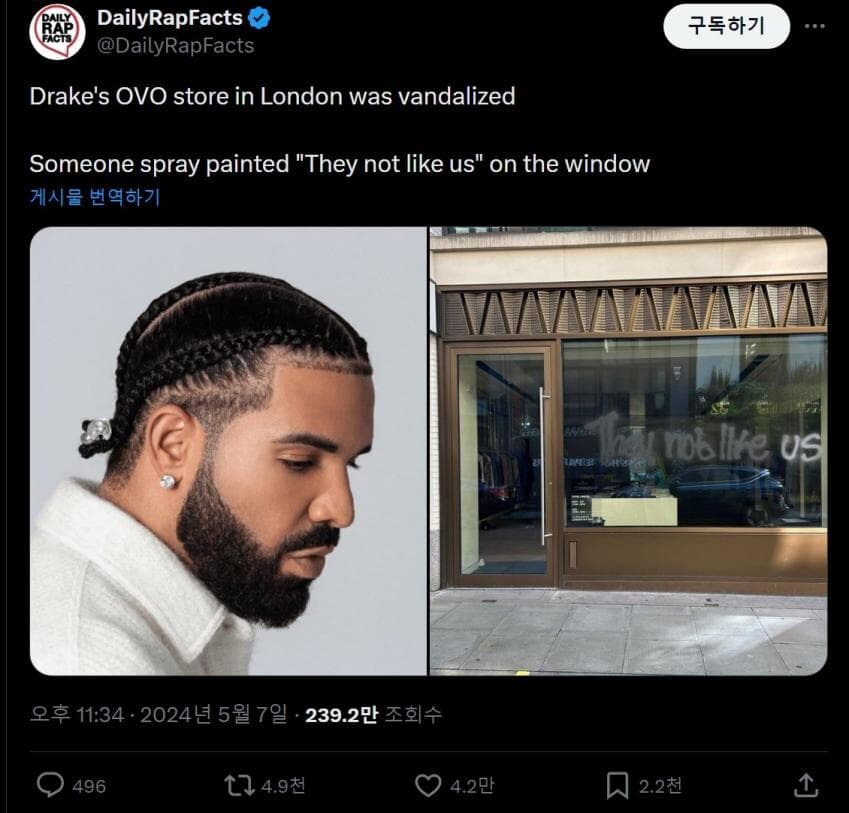Open the @DailyRapFacts handle link
Screen dimensions: 849x813
point(175,45)
